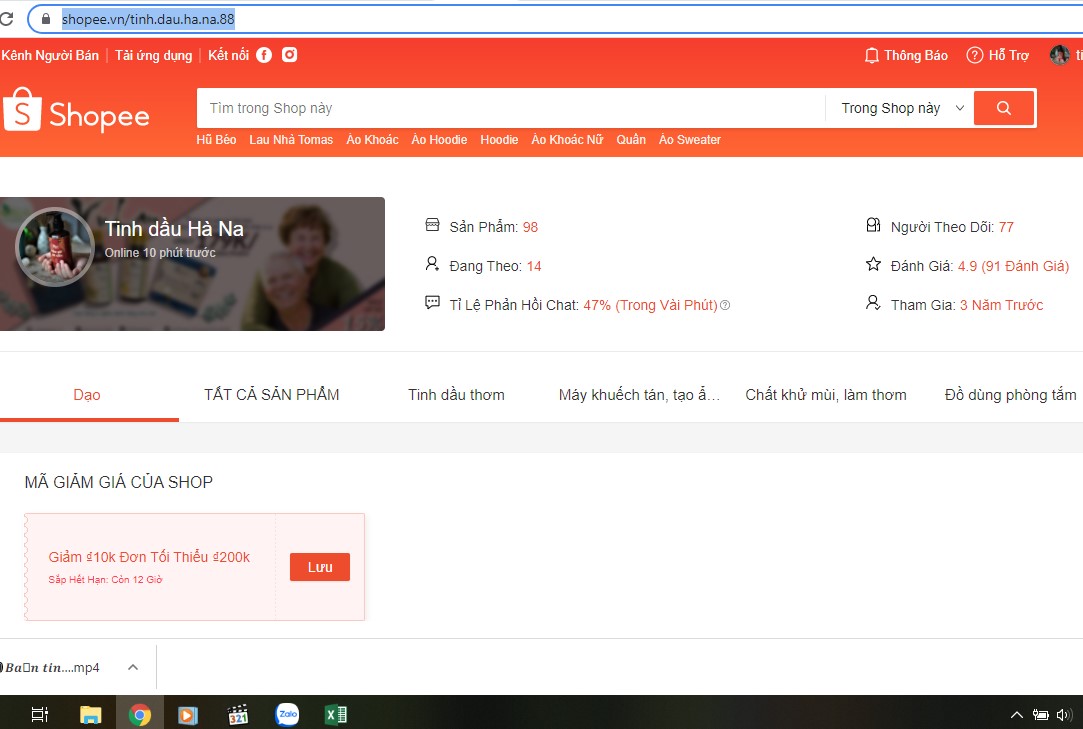Click the Chrome taskbar icon

(x=140, y=714)
